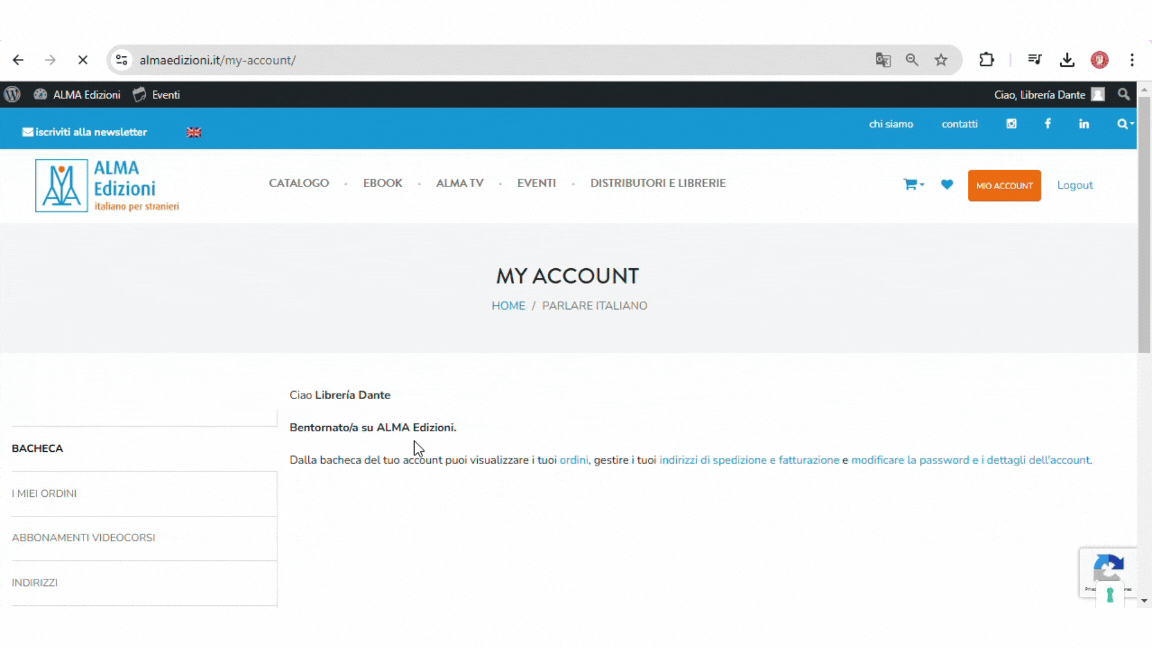Expand the site search dropdown
This screenshot has height=648, width=1152.
pos(1125,124)
